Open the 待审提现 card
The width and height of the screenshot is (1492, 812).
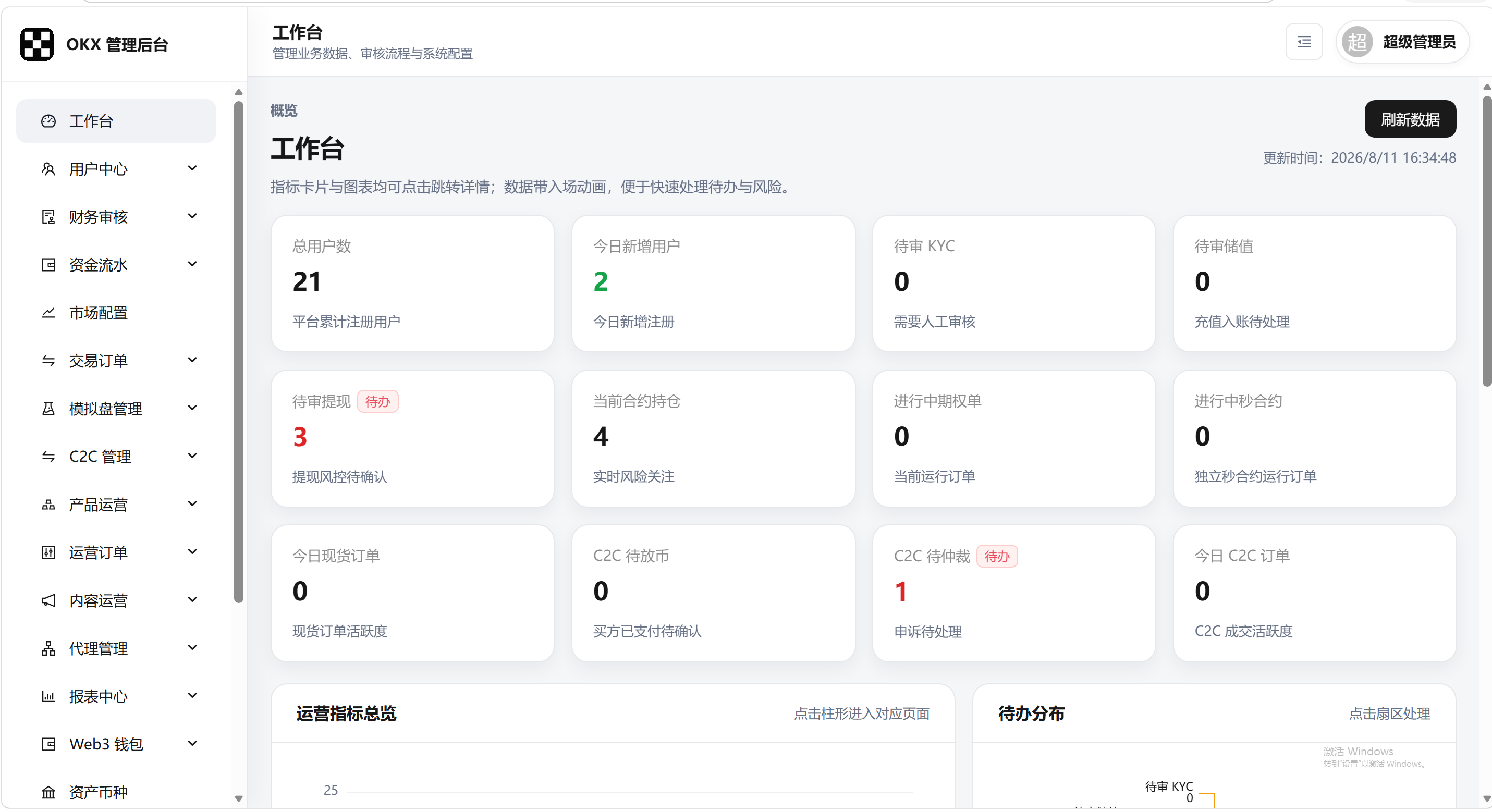(x=412, y=438)
